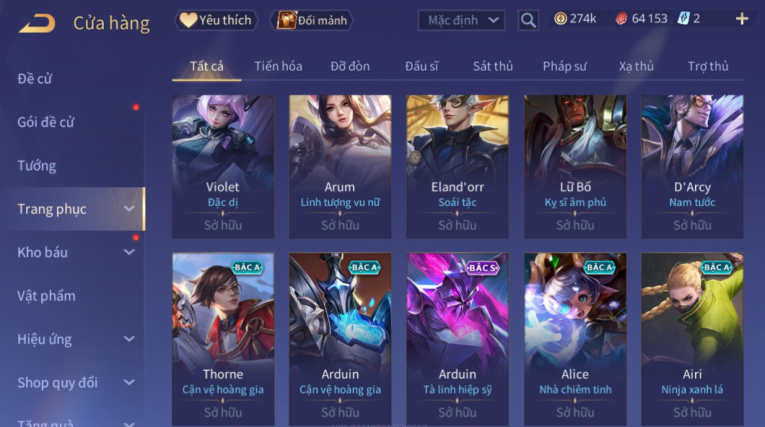
Task: Switch to the Pháp sư tab
Action: [x=564, y=66]
